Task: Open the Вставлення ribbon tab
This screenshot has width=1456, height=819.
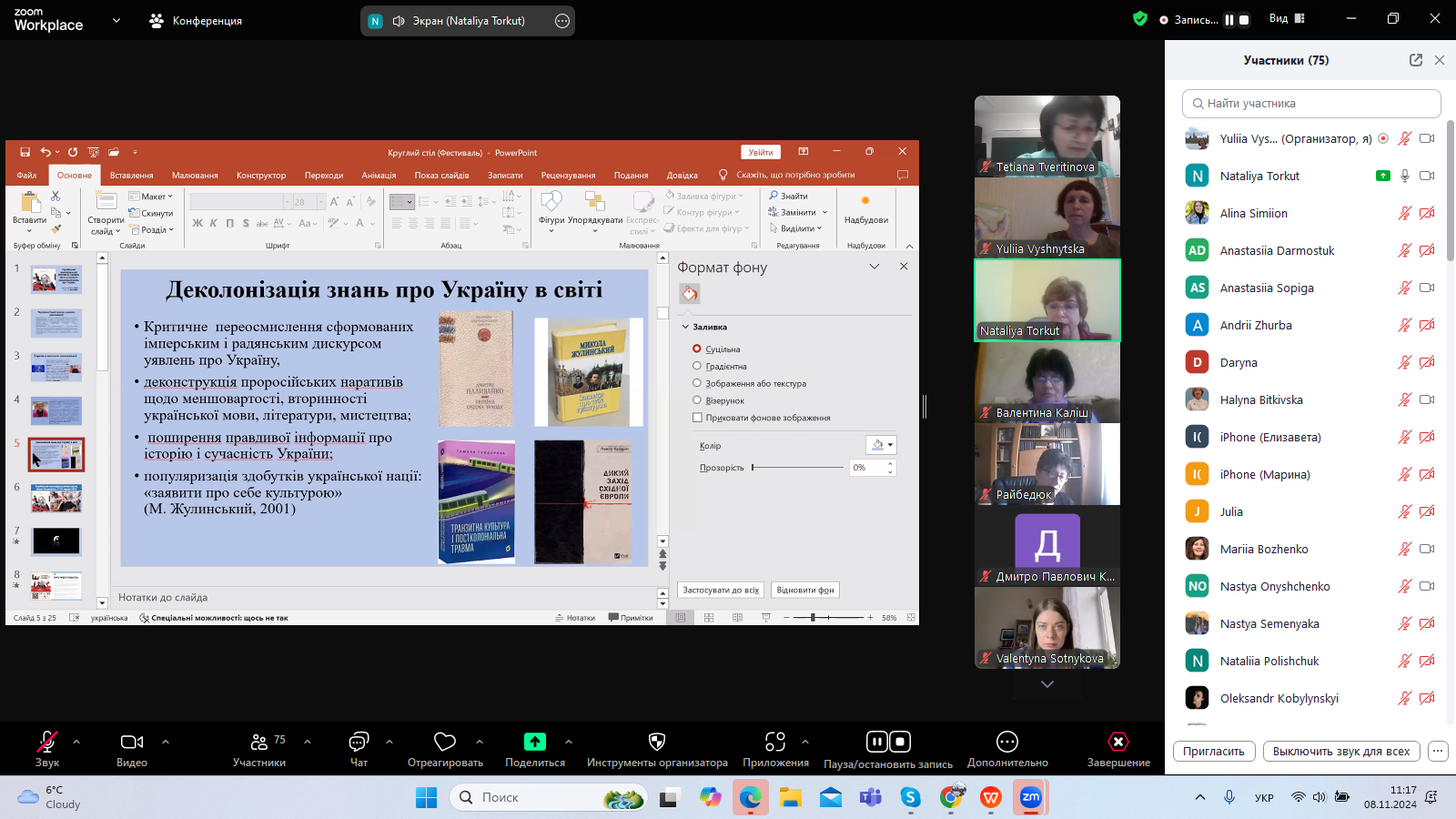Action: (x=131, y=176)
